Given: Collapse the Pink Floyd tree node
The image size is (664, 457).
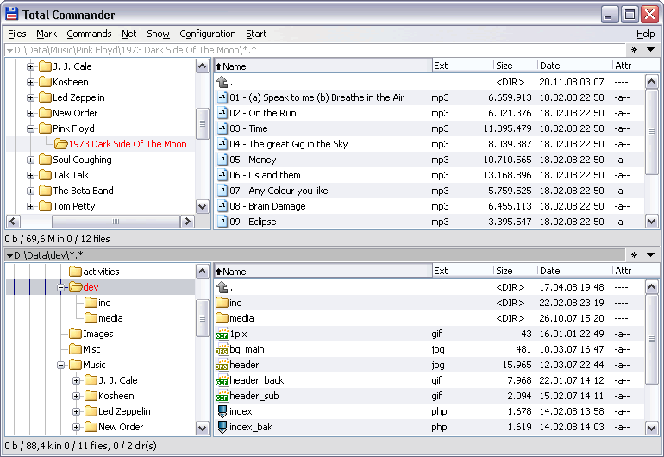Looking at the screenshot, I should (30, 128).
